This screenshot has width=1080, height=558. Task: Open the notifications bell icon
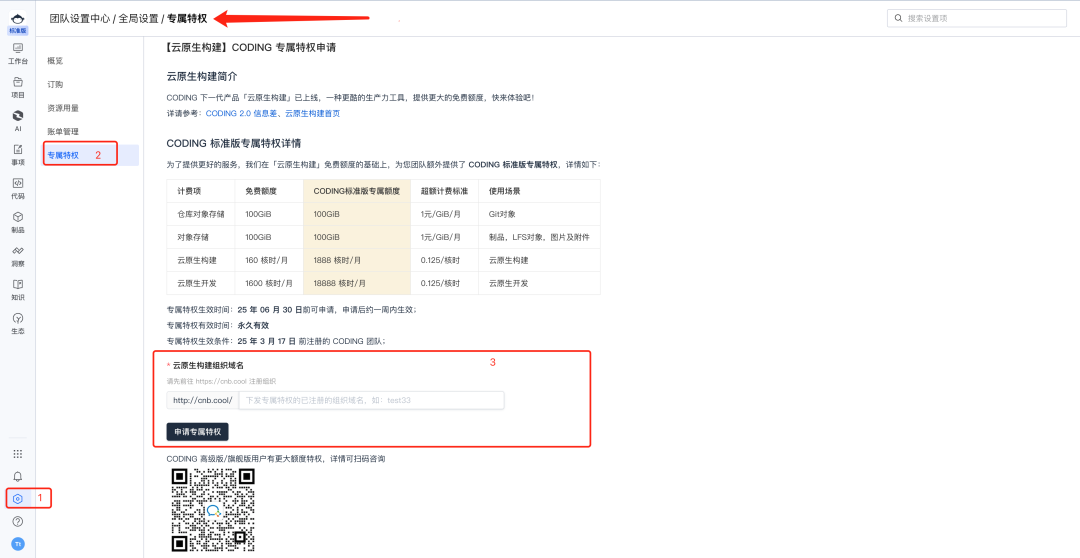click(x=18, y=476)
